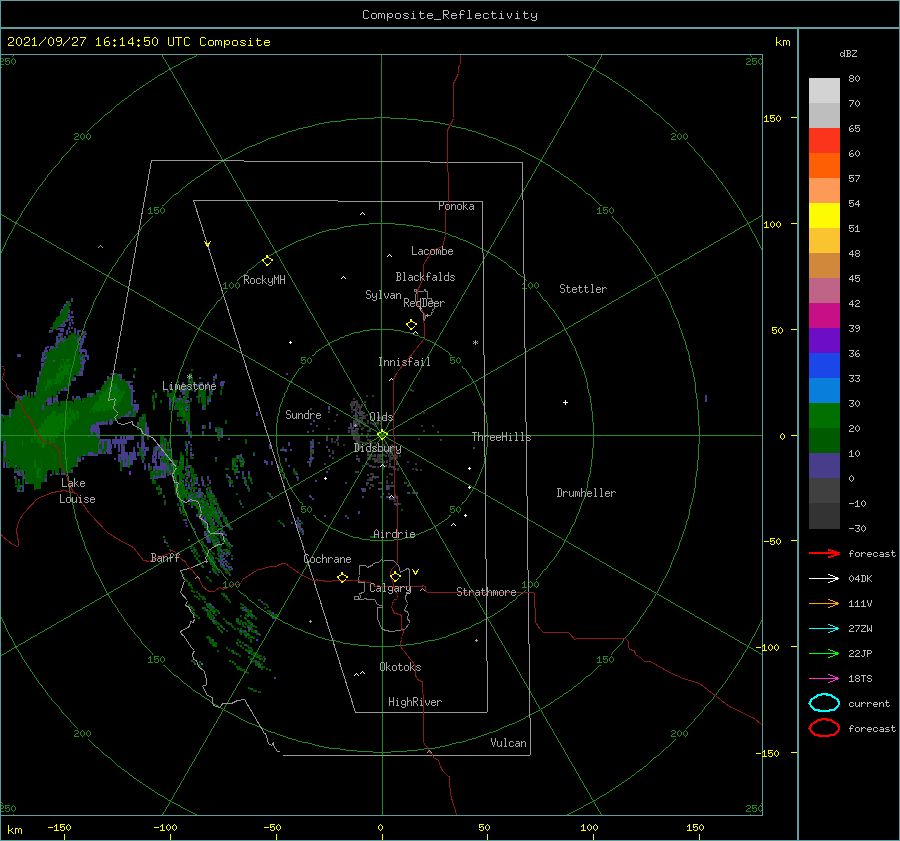Select the red forecast ellipse icon
900x841 pixels.
point(824,728)
